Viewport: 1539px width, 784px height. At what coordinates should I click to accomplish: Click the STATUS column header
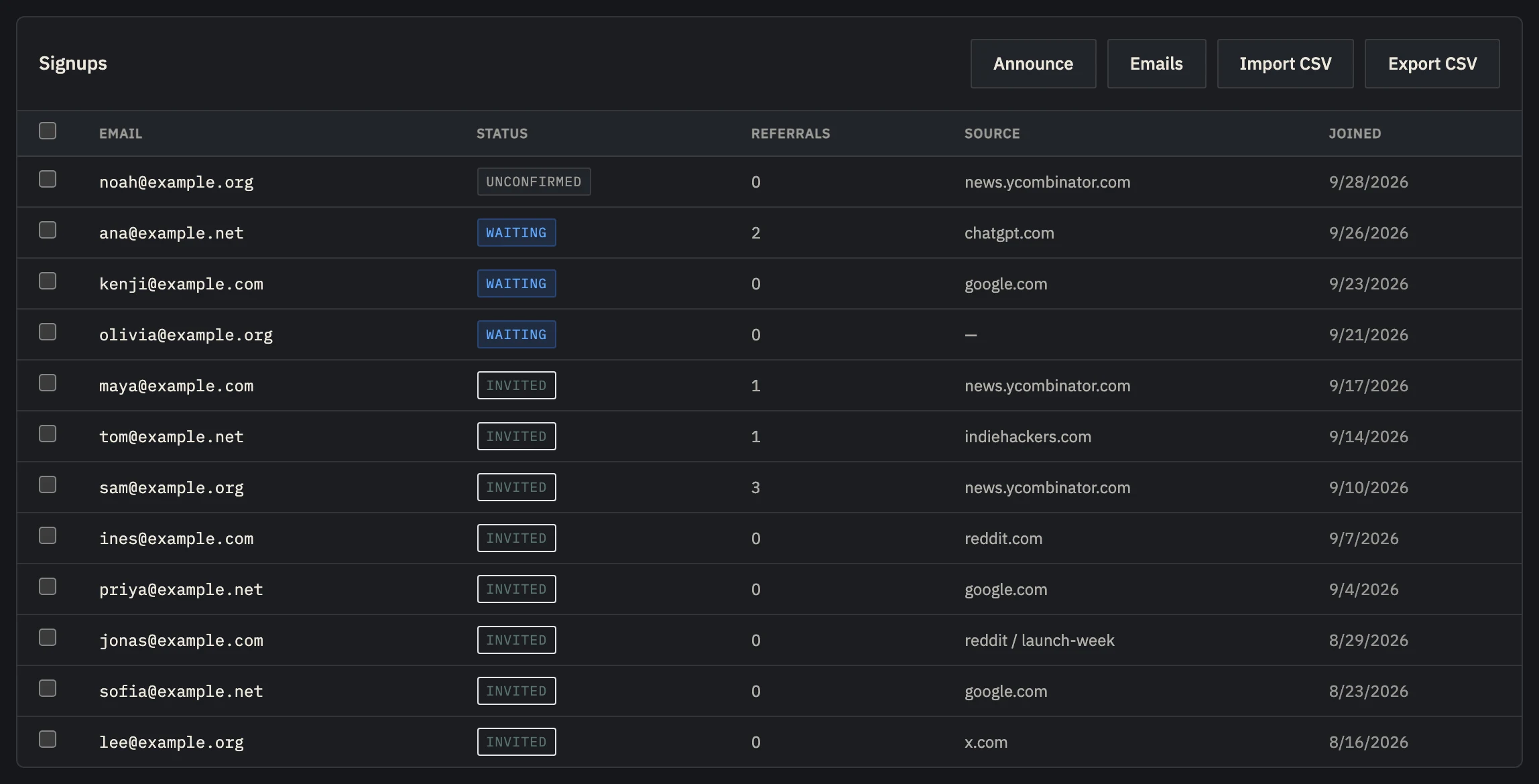tap(502, 133)
